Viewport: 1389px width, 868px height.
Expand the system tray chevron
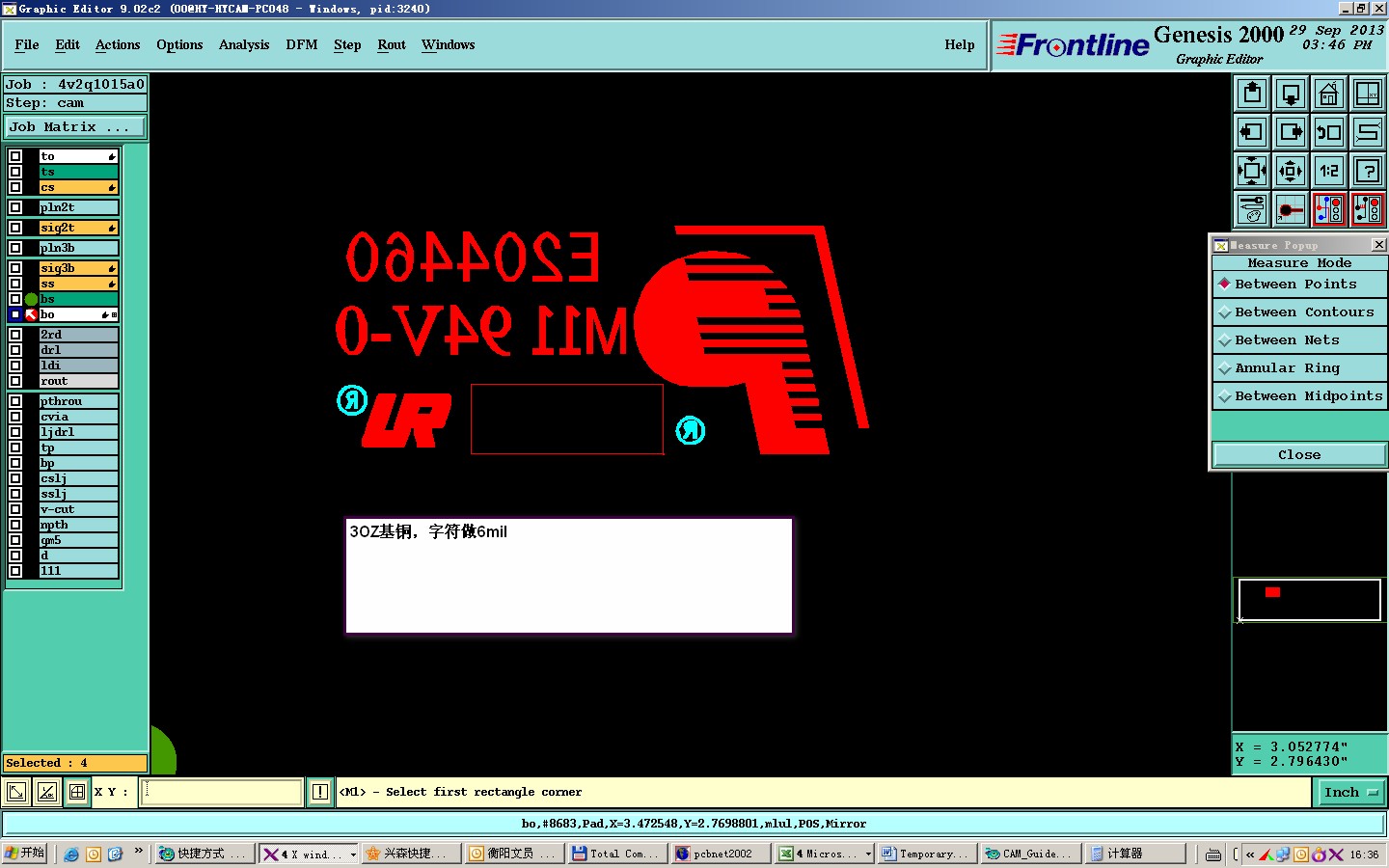point(1250,854)
